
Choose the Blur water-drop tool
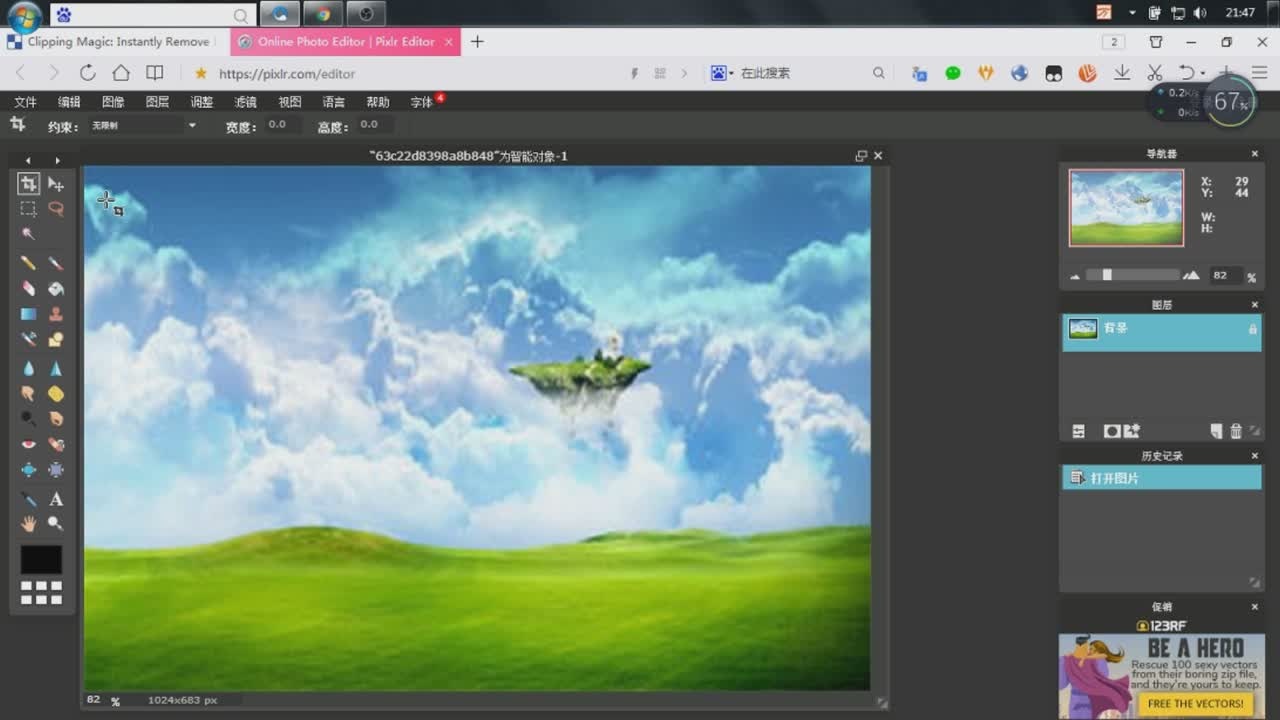coord(28,369)
